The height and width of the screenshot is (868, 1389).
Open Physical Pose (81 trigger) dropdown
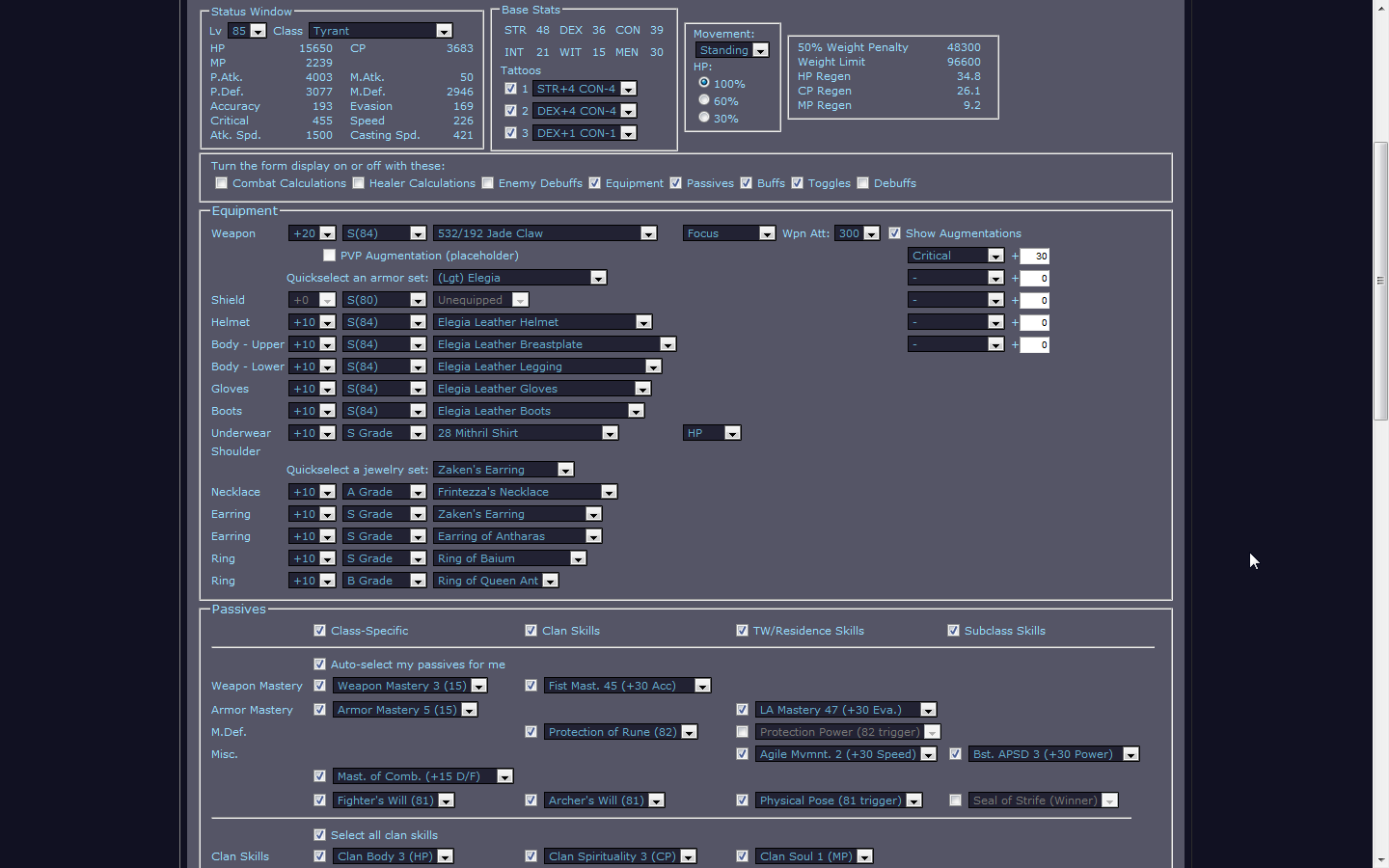[x=838, y=800]
